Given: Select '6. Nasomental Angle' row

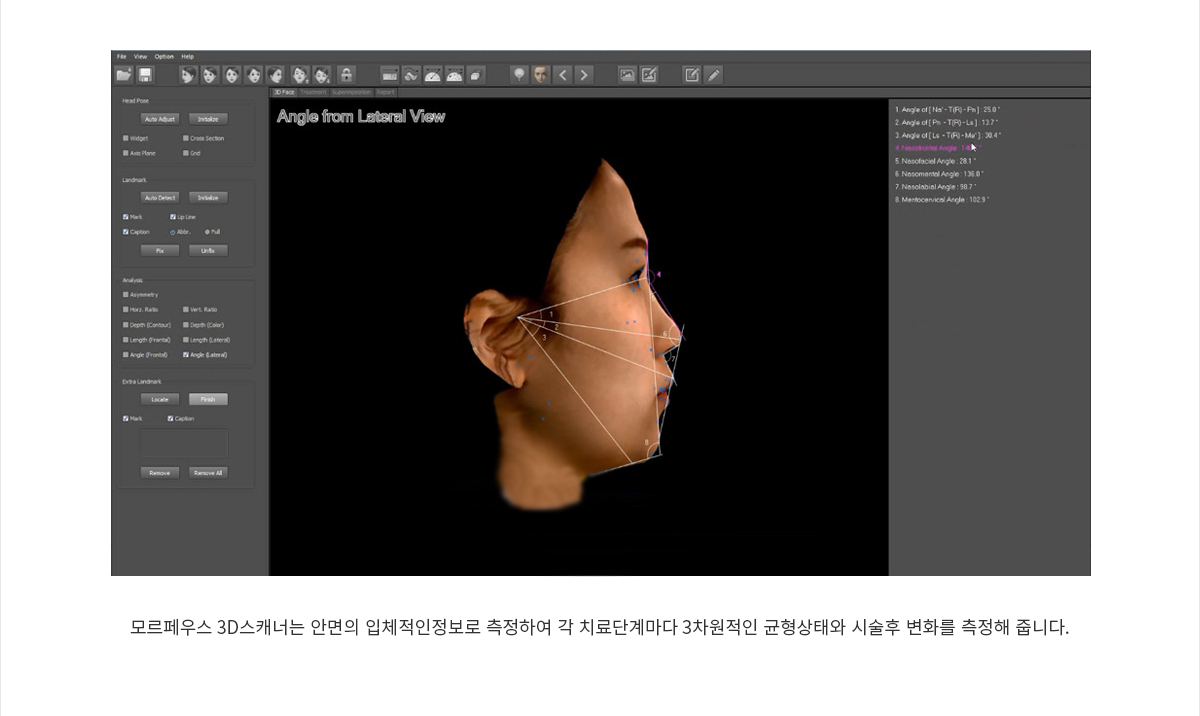Looking at the screenshot, I should tap(937, 173).
